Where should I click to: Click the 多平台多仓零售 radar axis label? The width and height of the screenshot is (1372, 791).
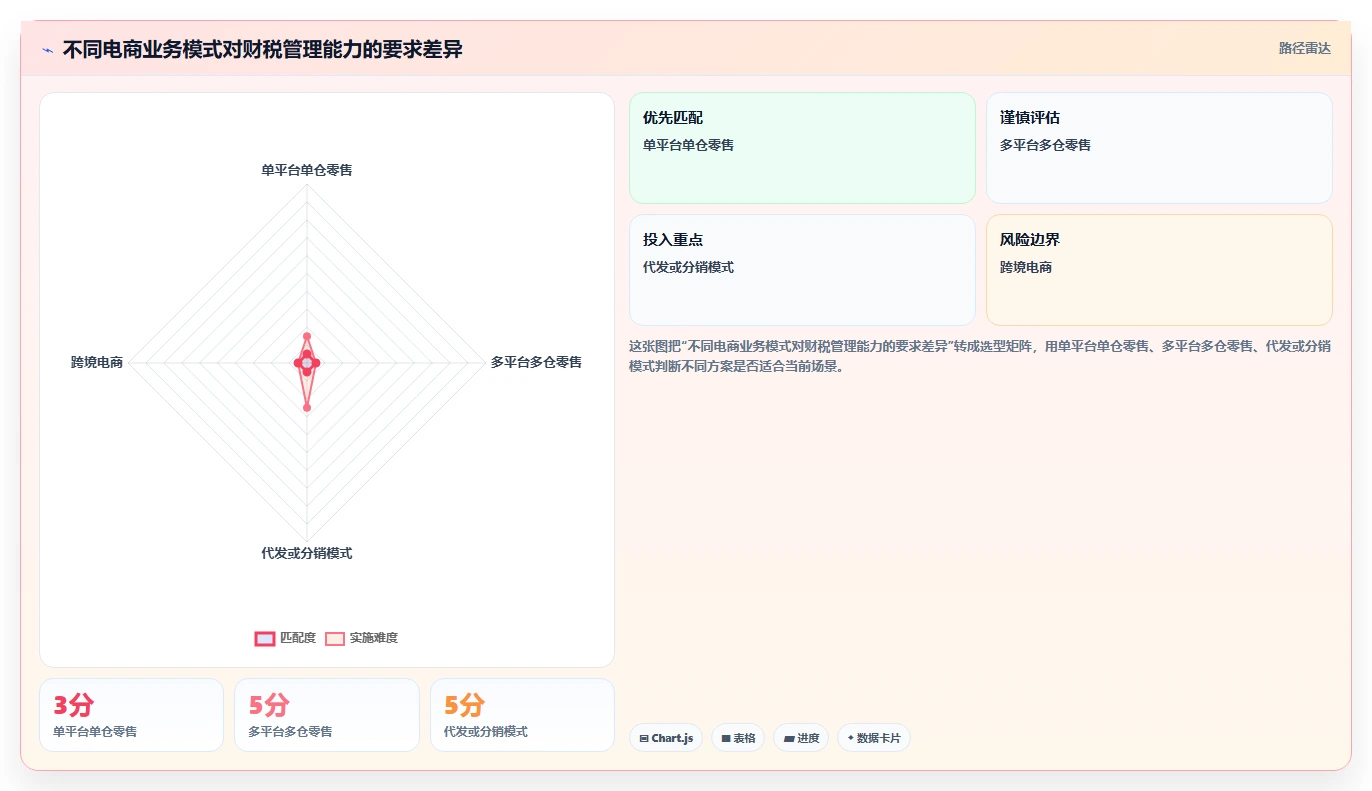click(x=536, y=362)
